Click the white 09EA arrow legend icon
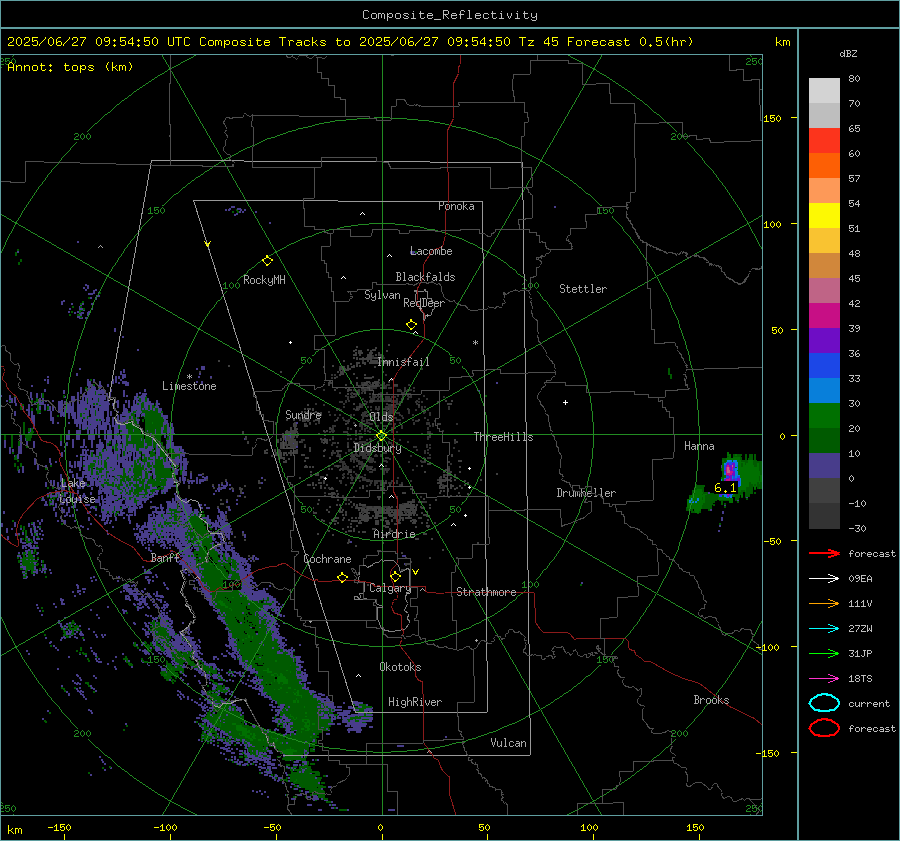Image resolution: width=900 pixels, height=841 pixels. (824, 579)
